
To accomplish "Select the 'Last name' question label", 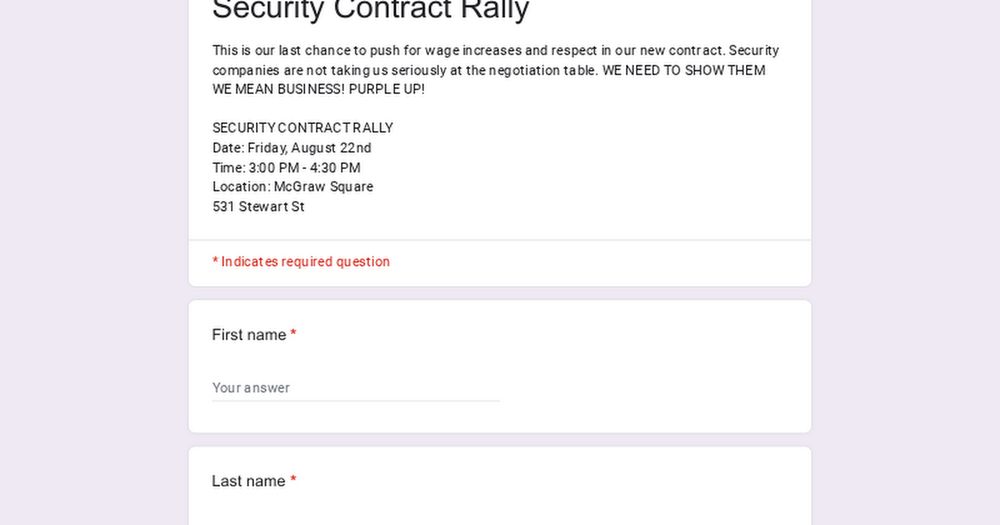I will (x=249, y=481).
